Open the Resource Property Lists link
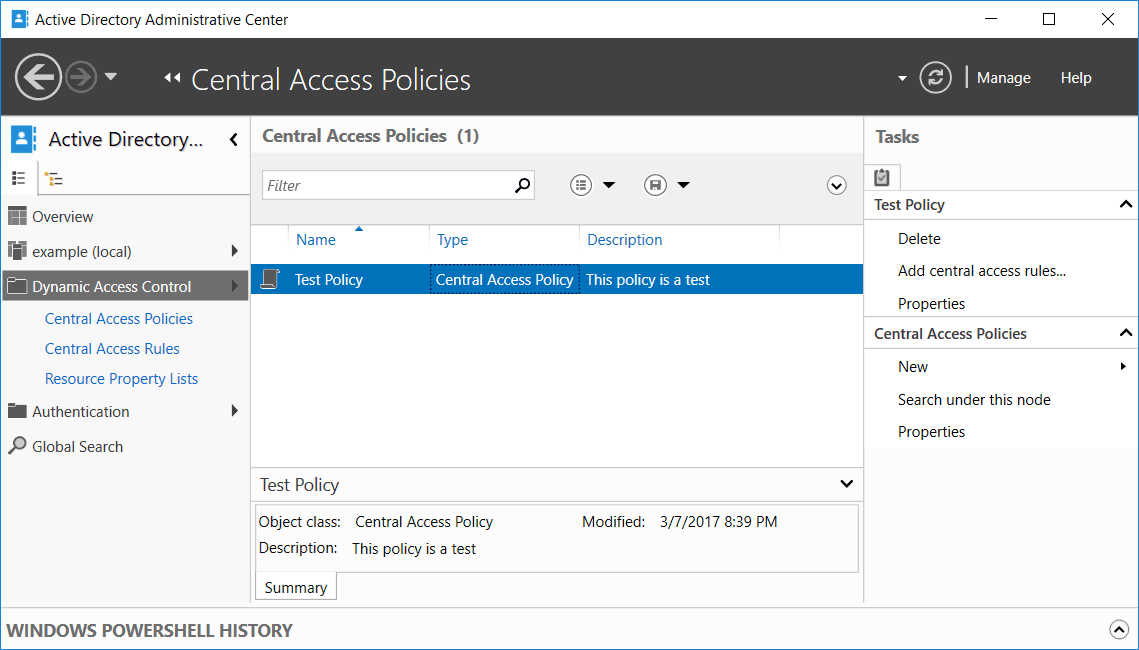The width and height of the screenshot is (1139, 650). pos(121,378)
